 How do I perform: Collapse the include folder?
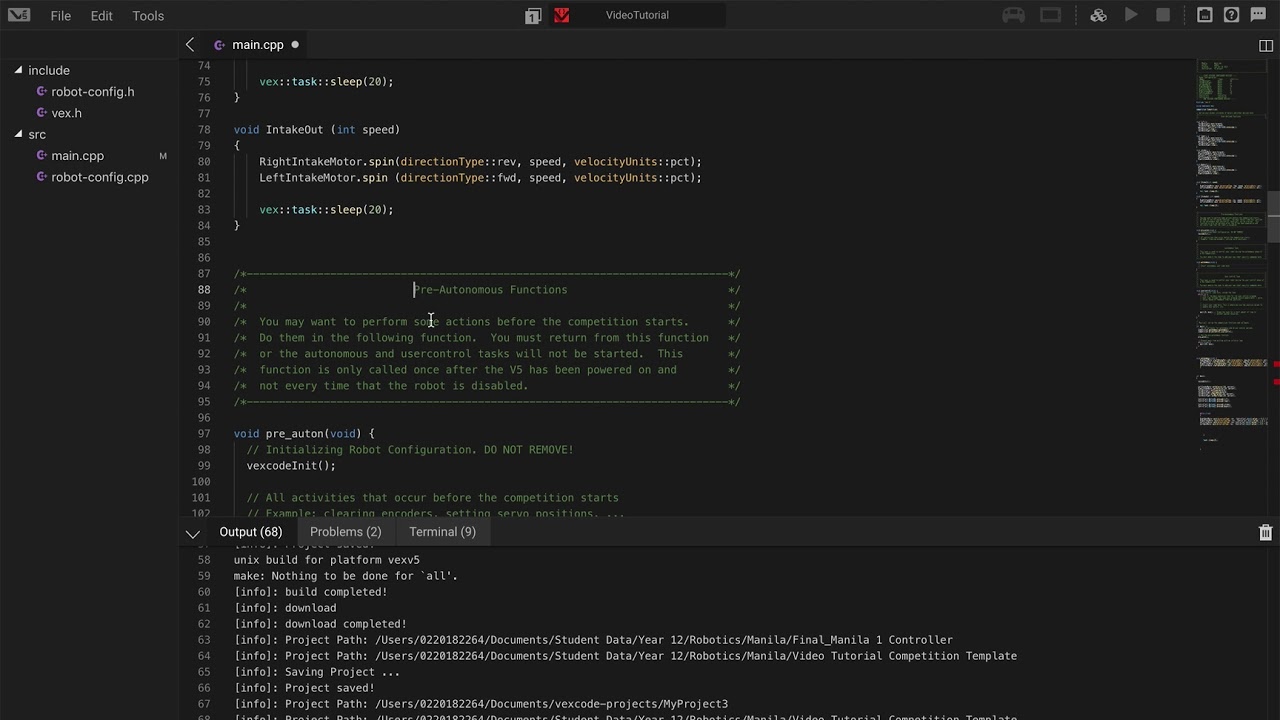(x=18, y=70)
